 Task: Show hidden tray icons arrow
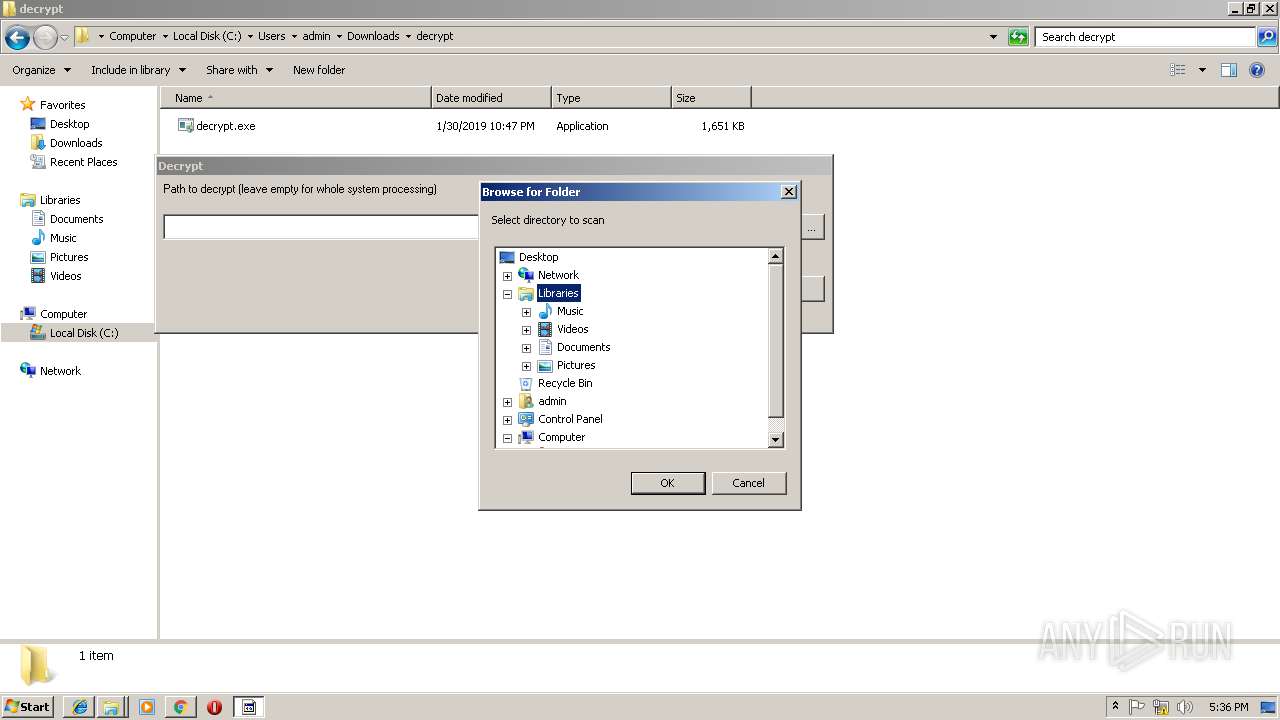click(1115, 707)
